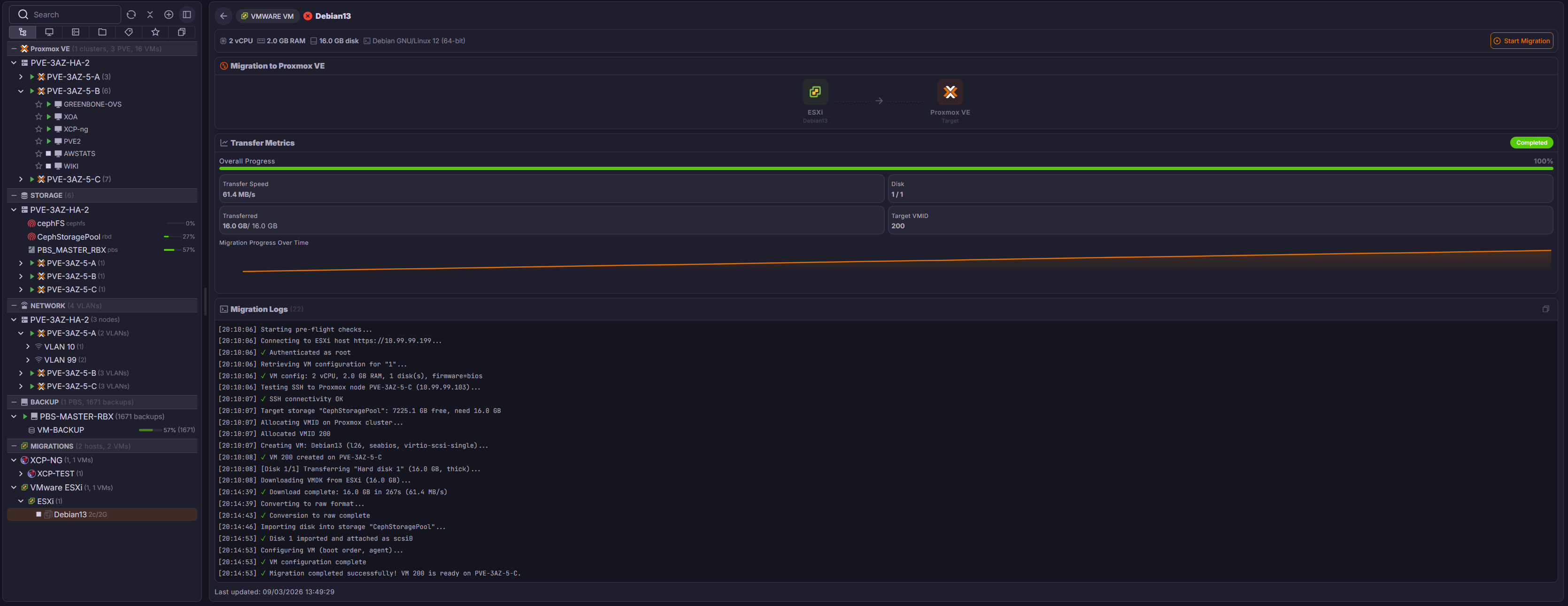1568x606 pixels.
Task: Click the 16.0 GB disk icon
Action: [314, 41]
